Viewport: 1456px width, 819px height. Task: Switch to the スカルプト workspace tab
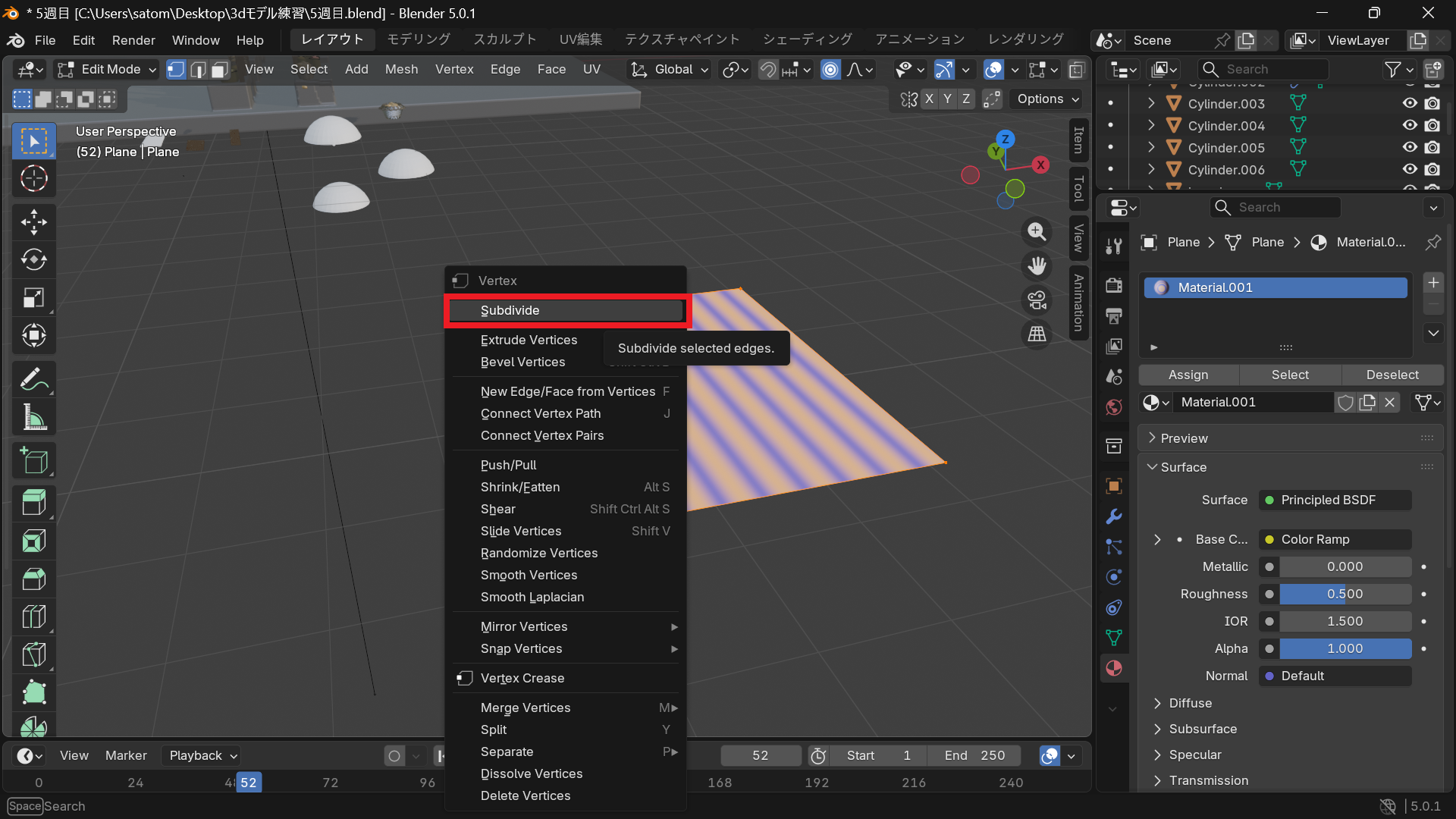505,39
